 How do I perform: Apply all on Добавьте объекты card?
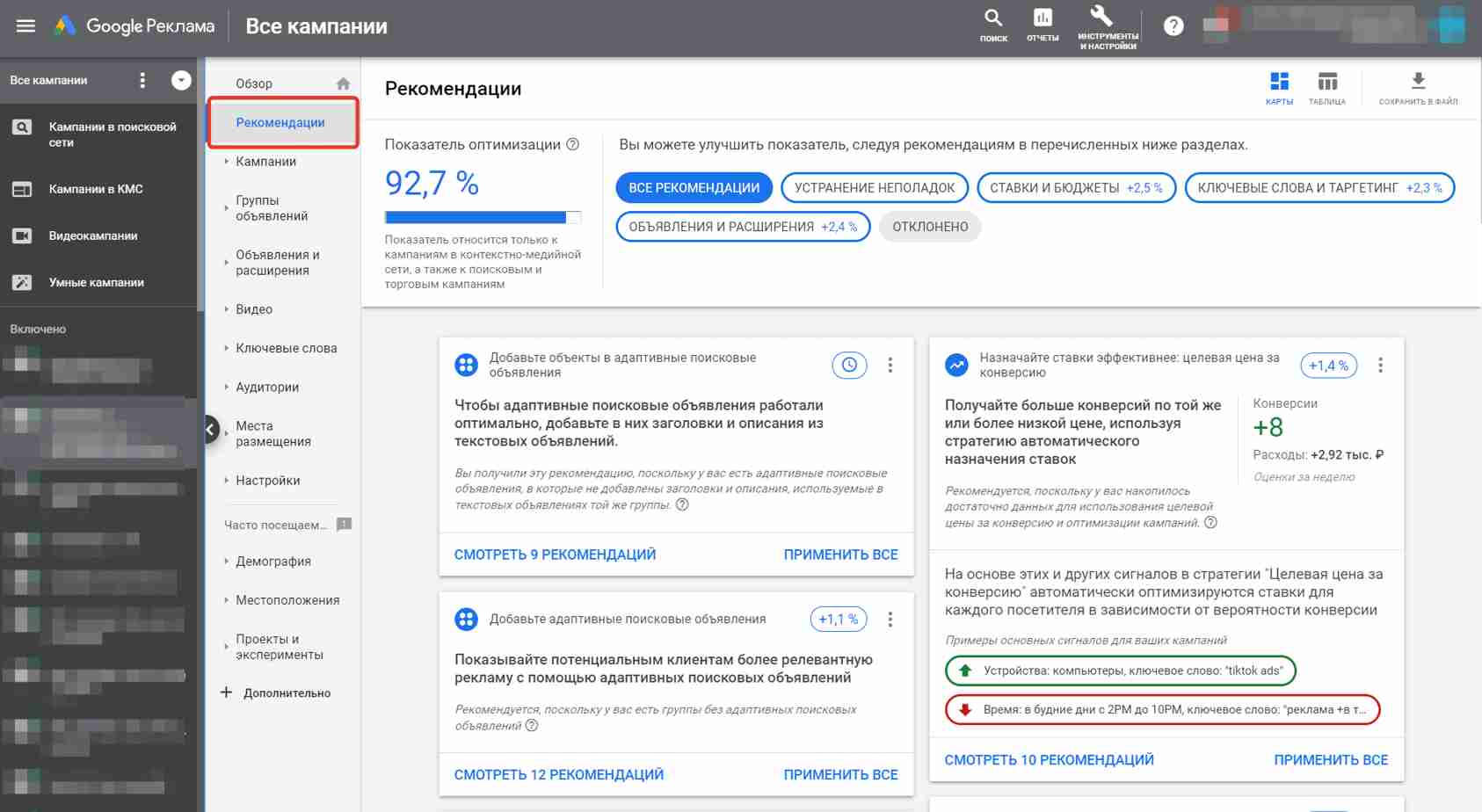[x=840, y=555]
